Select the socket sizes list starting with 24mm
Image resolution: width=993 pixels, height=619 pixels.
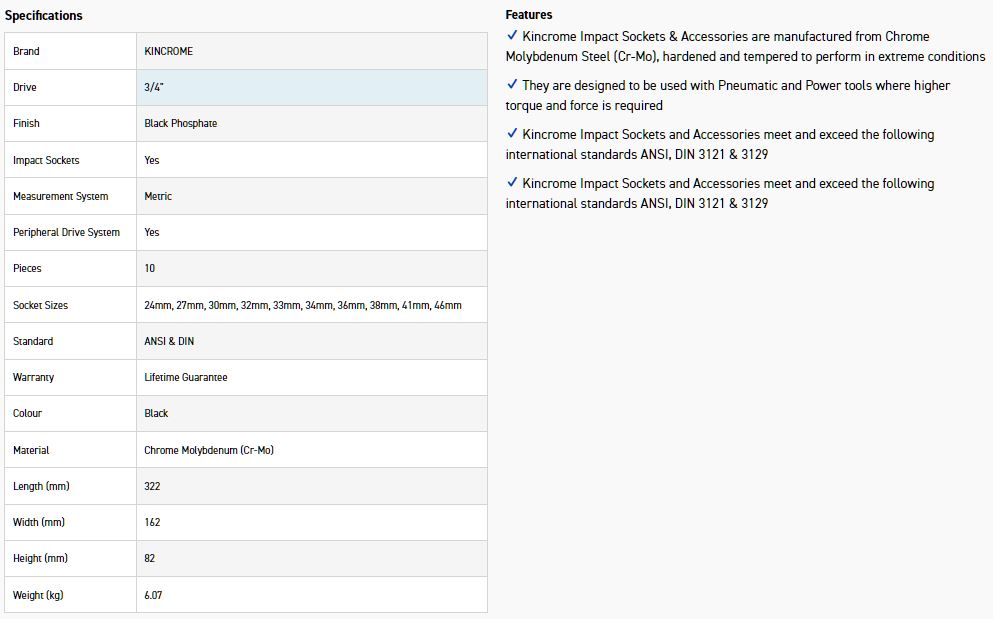[x=302, y=305]
